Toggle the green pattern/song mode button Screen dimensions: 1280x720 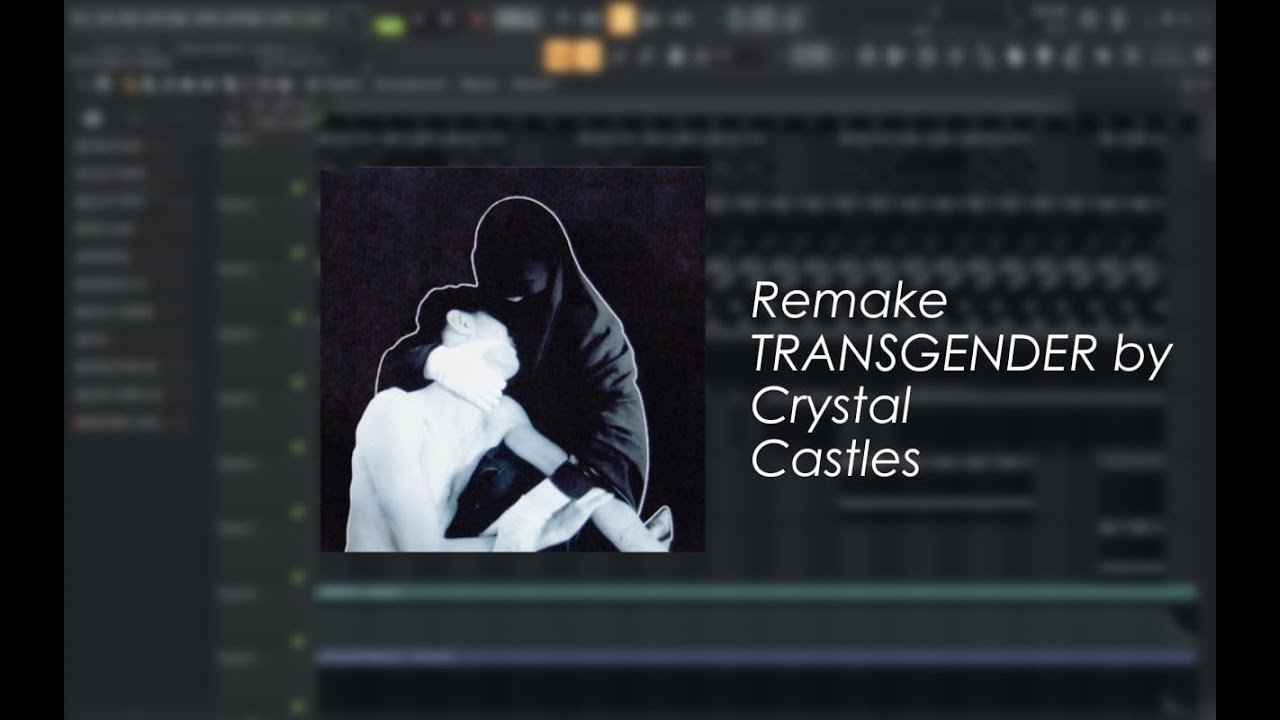point(390,24)
